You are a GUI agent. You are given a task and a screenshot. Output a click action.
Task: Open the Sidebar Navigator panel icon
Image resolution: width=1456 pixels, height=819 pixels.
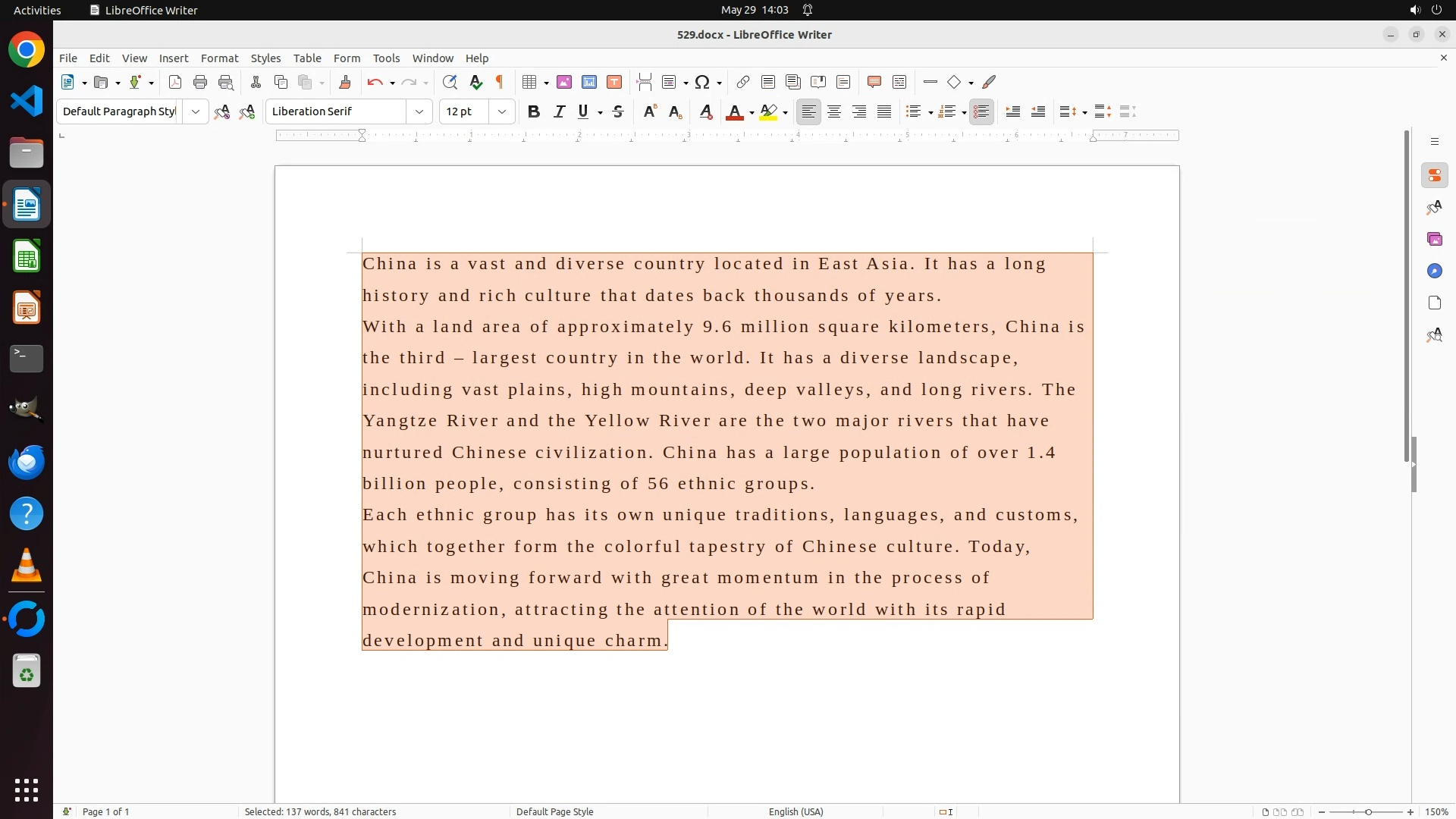(1434, 271)
